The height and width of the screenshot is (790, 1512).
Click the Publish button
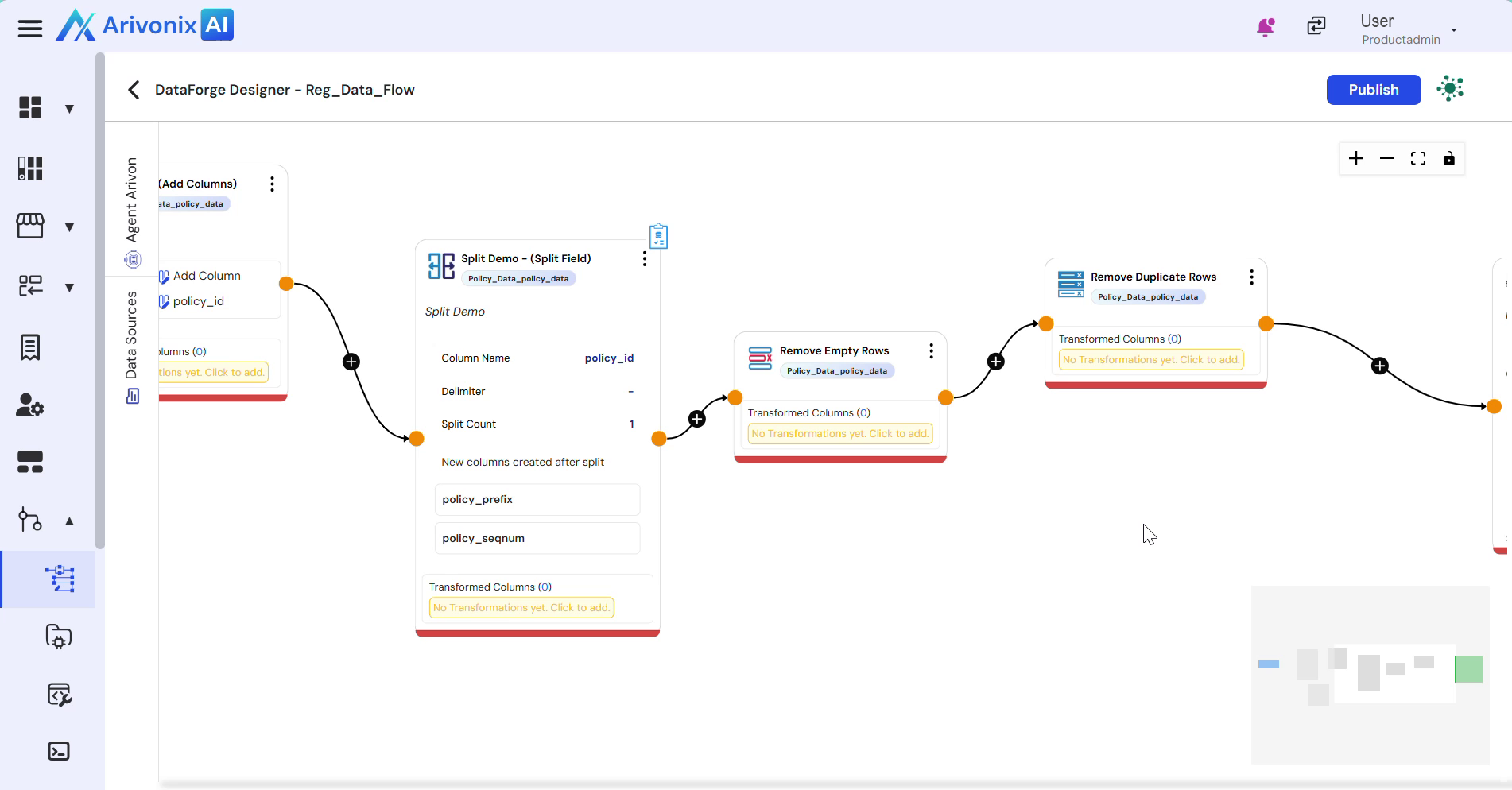coord(1373,90)
